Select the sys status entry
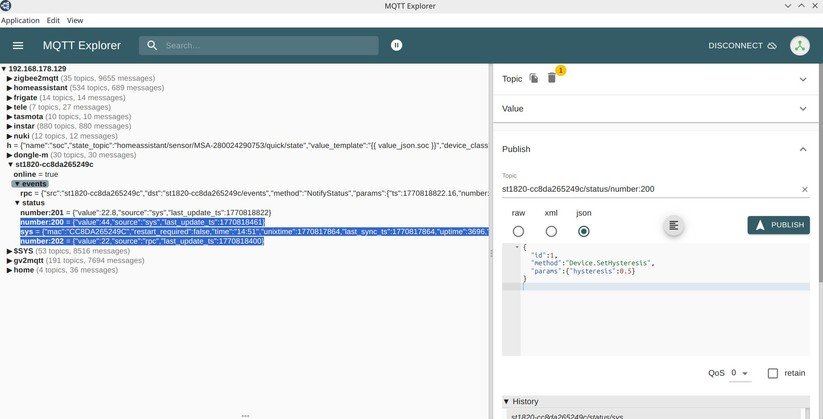The height and width of the screenshot is (419, 823). coord(255,232)
